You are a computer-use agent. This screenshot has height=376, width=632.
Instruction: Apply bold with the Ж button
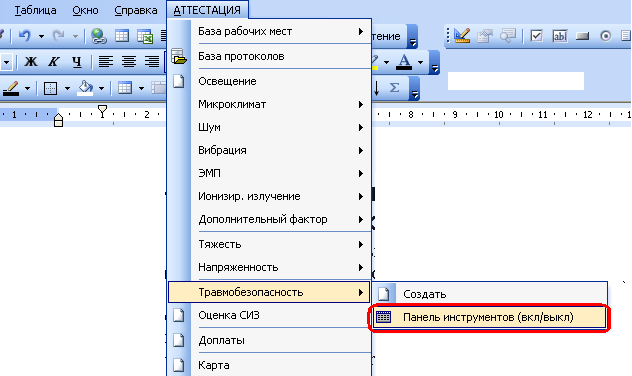pos(31,62)
